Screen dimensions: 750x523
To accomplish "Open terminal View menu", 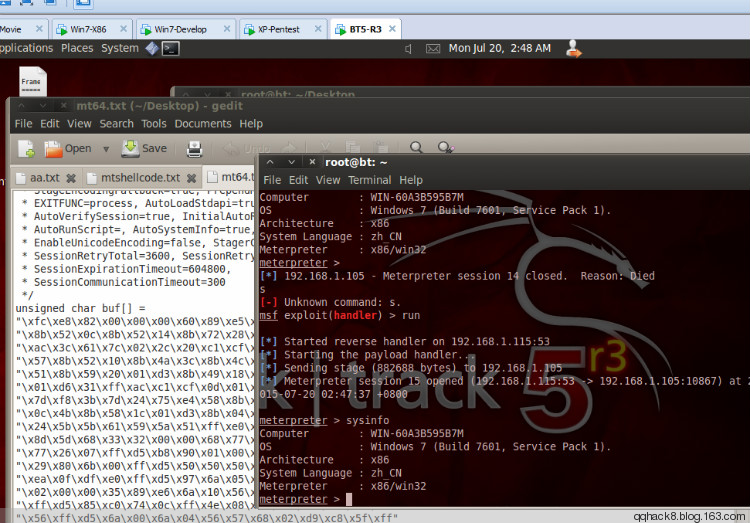I will tap(328, 180).
